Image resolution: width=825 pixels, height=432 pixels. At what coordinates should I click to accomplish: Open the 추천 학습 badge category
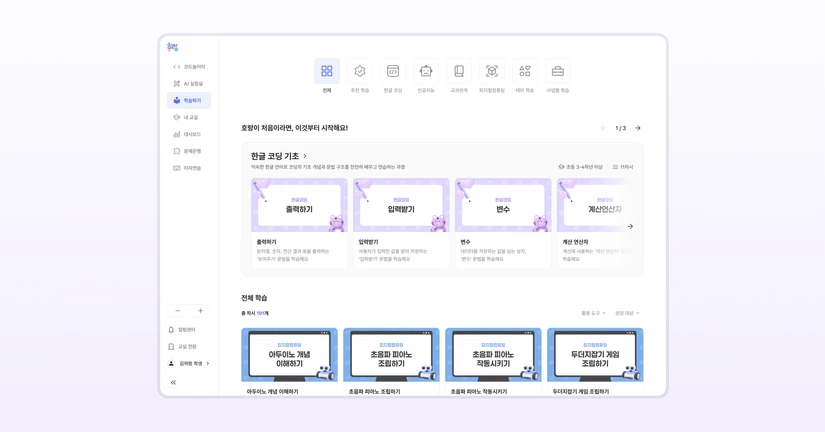click(x=360, y=71)
